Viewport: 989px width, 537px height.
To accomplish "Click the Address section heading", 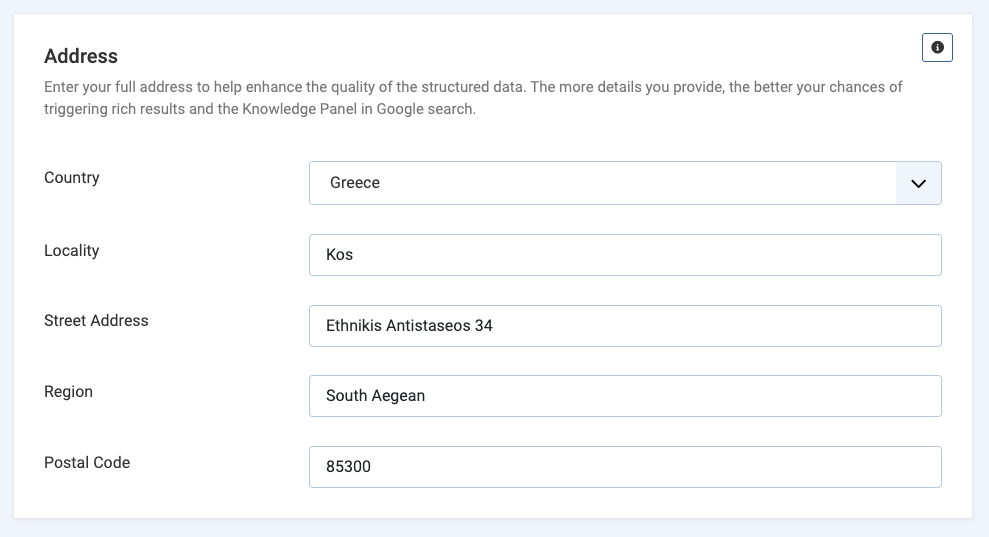I will coord(81,56).
